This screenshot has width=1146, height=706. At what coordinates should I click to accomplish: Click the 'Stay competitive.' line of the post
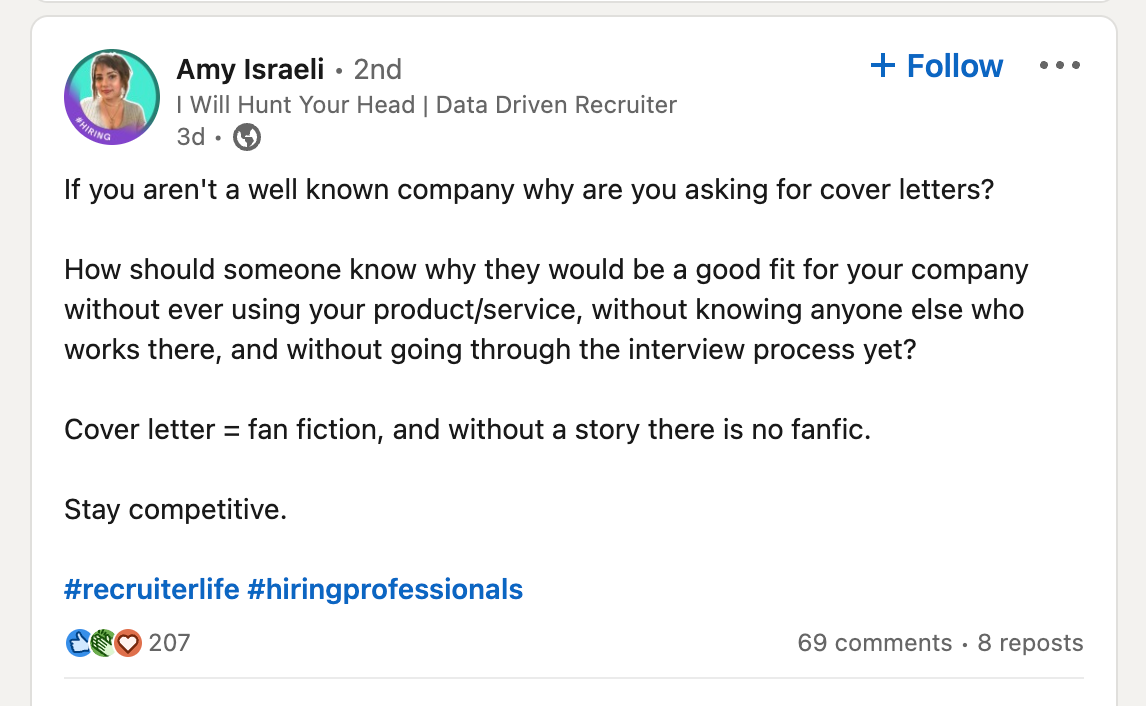[x=176, y=510]
